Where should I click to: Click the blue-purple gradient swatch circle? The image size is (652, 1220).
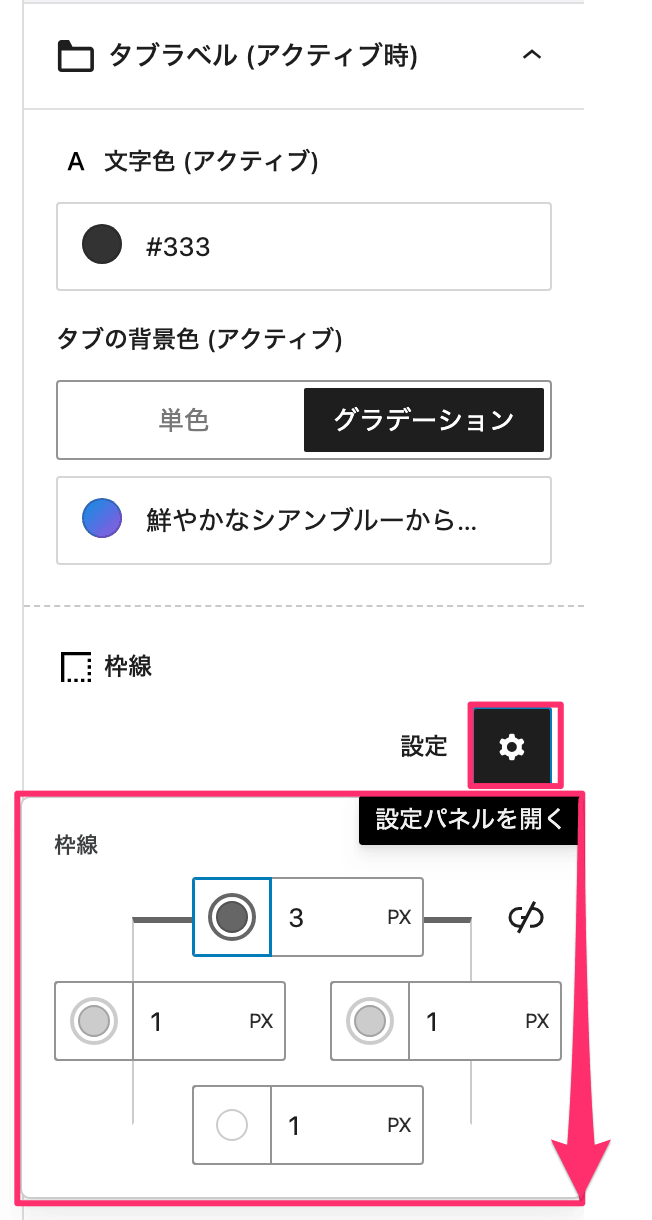102,520
